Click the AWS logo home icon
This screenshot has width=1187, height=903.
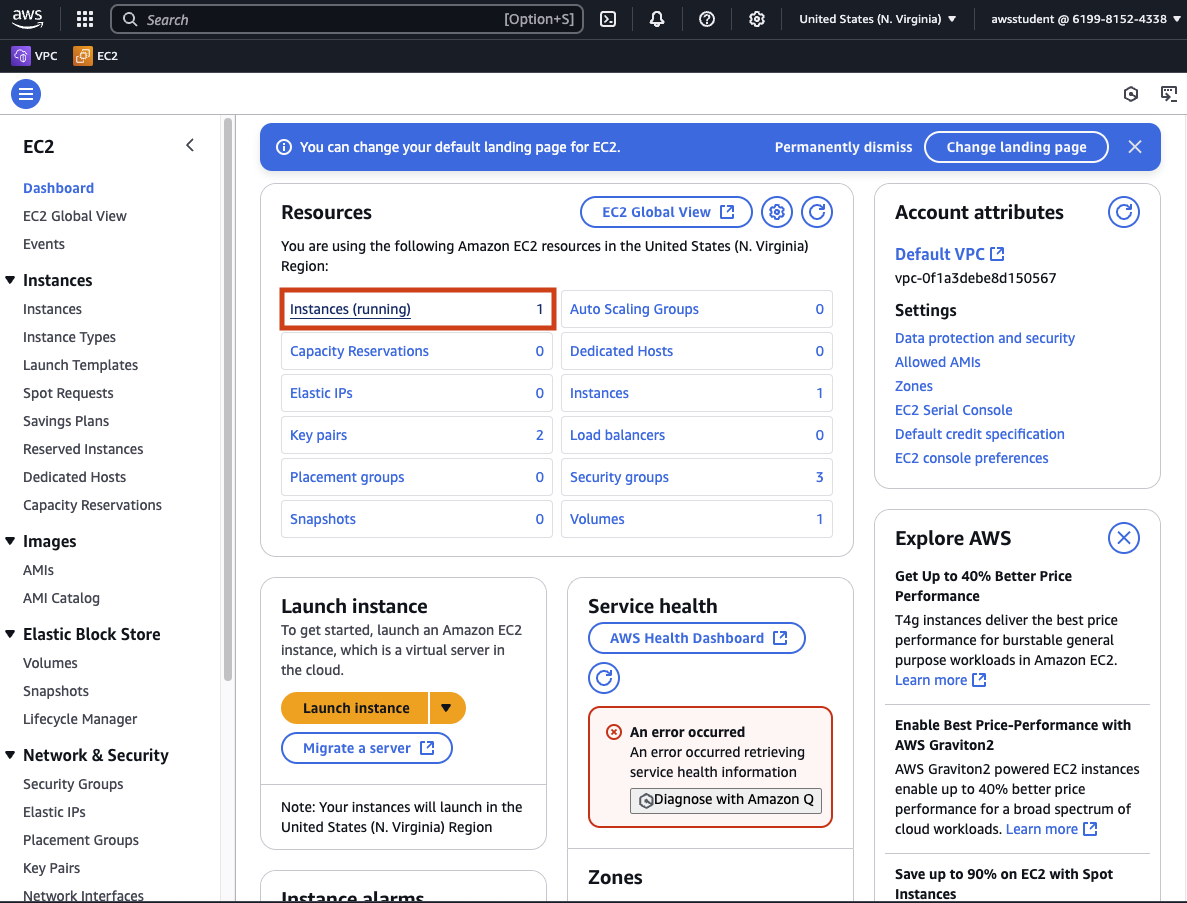tap(27, 19)
